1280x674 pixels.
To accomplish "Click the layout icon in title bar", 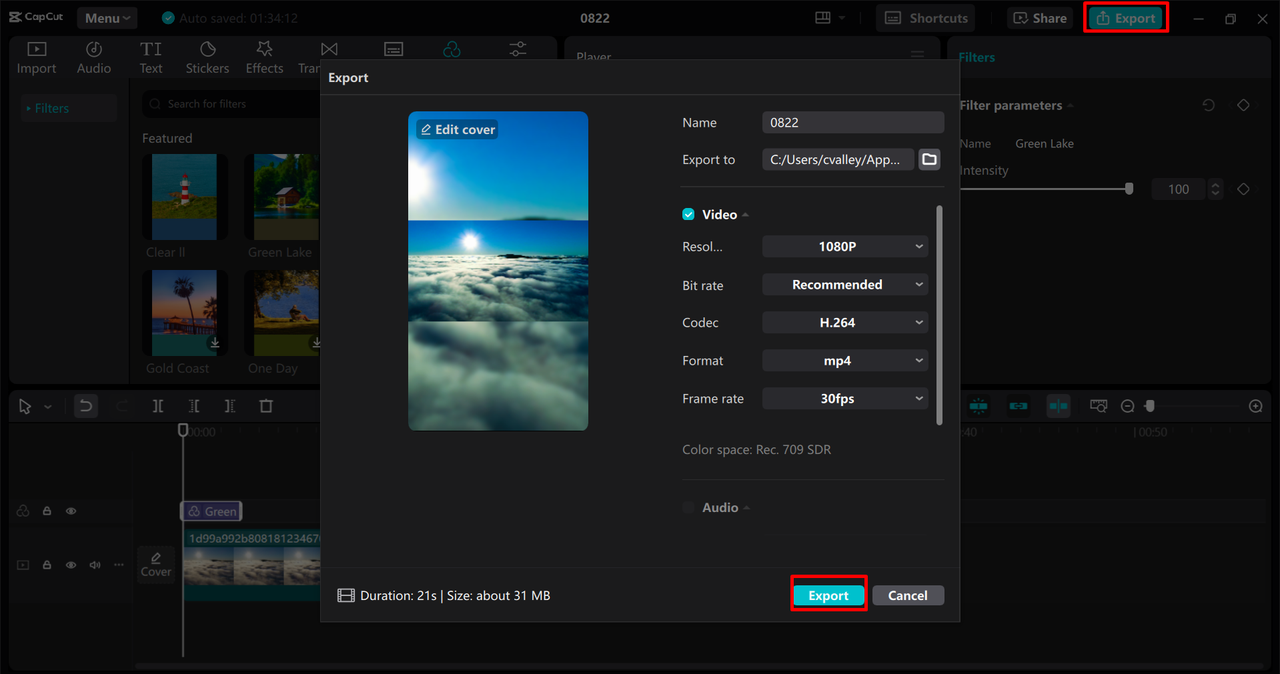I will tap(823, 18).
